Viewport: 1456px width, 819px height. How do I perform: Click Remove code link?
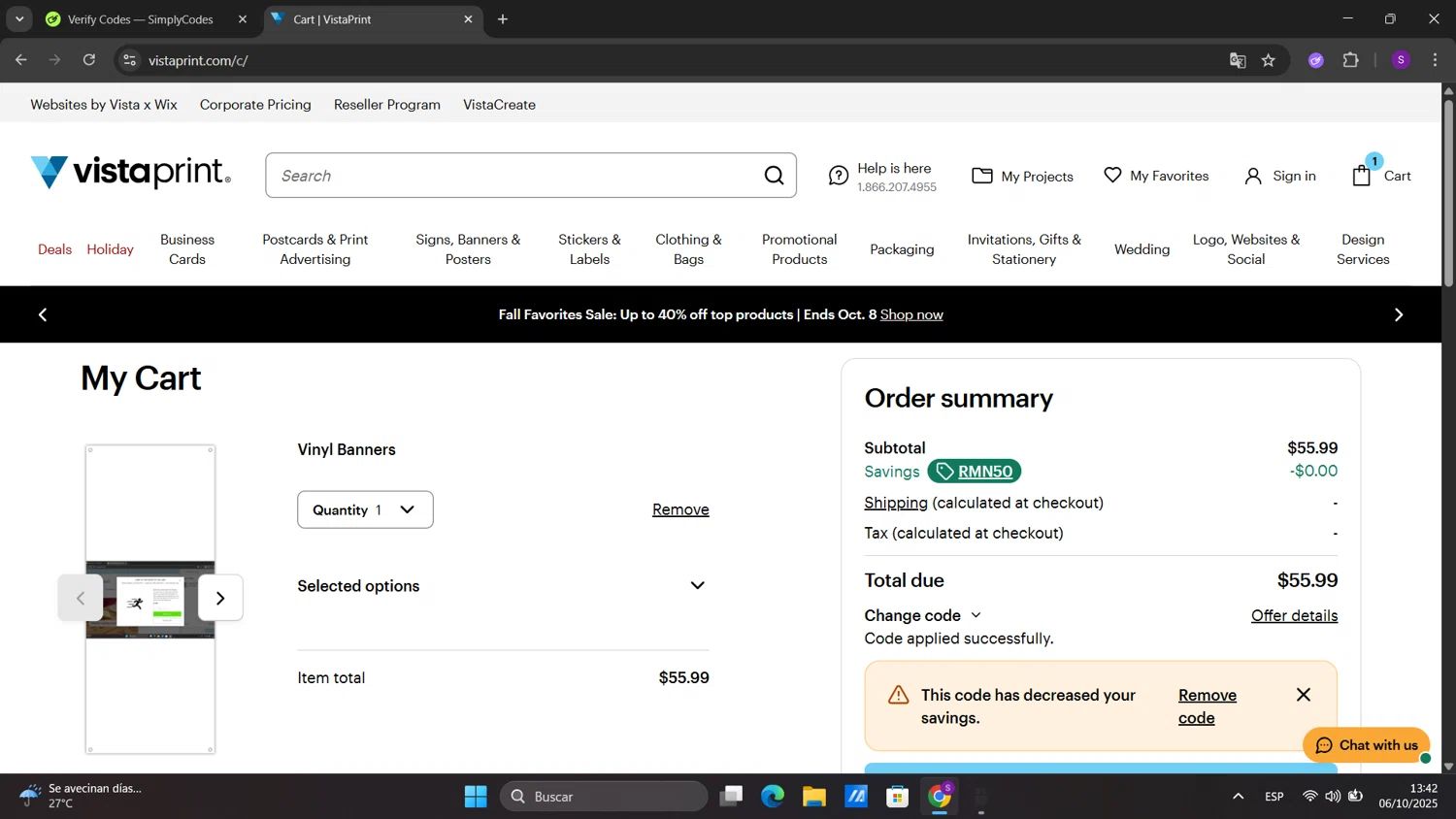(x=1208, y=706)
